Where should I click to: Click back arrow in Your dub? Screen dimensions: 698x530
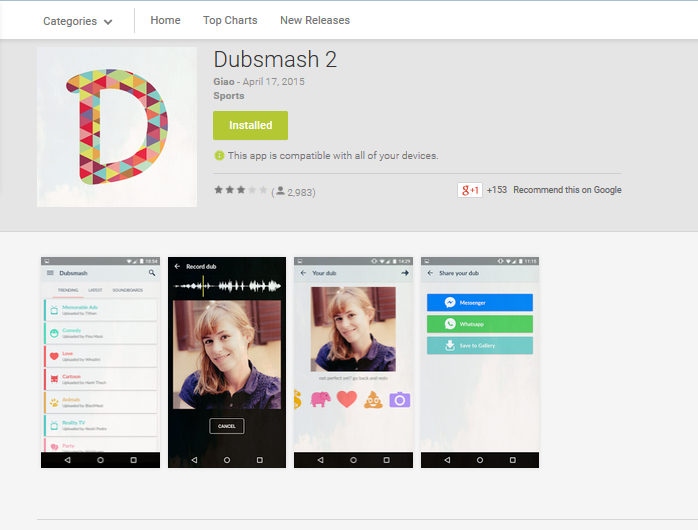[303, 273]
